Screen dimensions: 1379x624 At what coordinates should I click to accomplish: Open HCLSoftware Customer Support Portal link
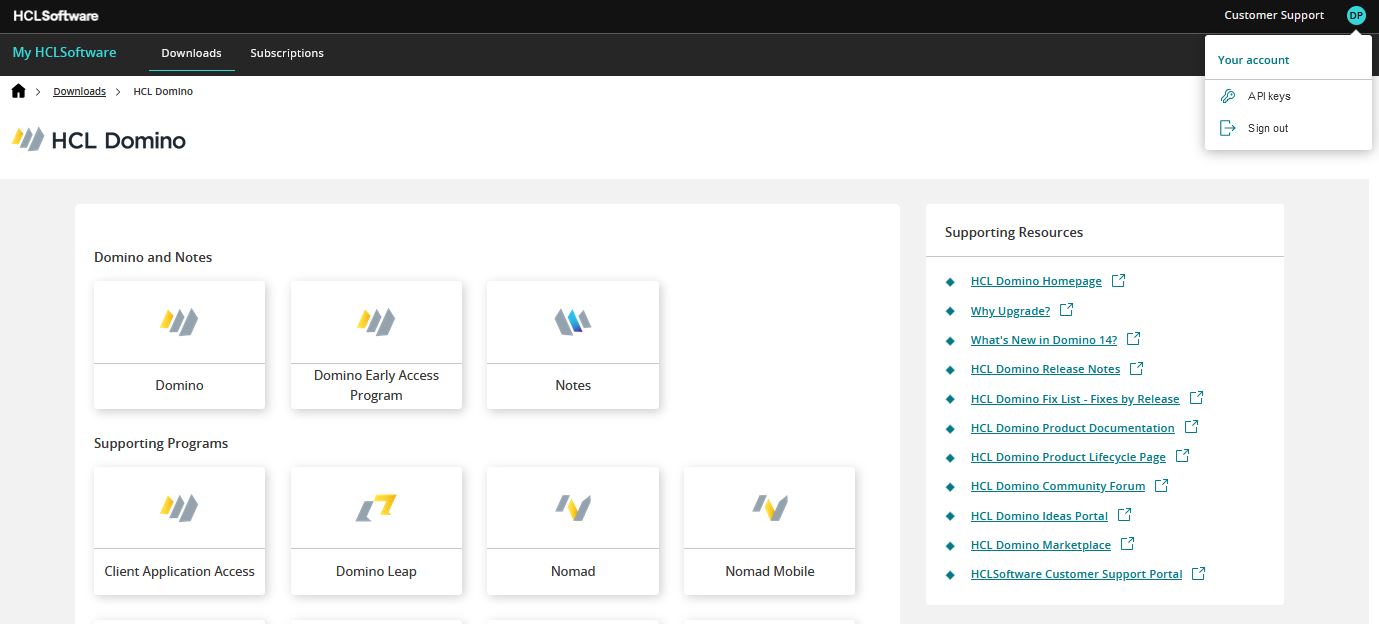[1076, 574]
